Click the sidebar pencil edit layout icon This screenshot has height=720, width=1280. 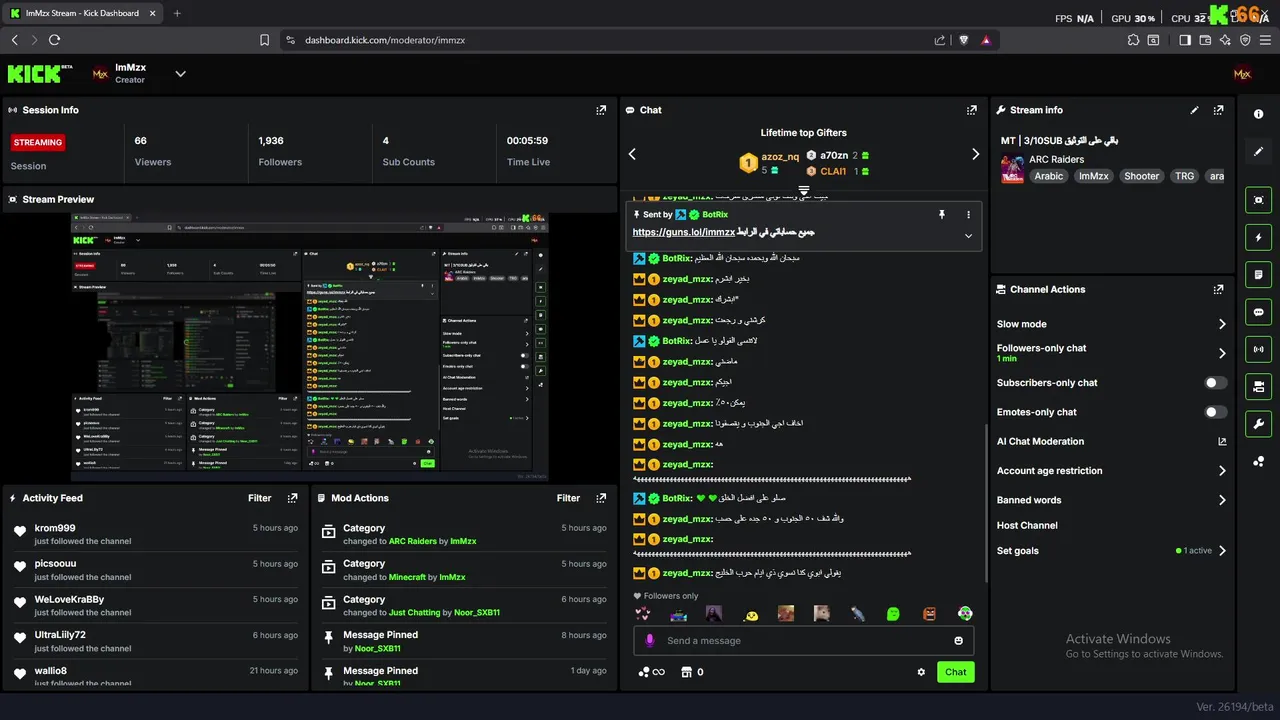(x=1259, y=152)
